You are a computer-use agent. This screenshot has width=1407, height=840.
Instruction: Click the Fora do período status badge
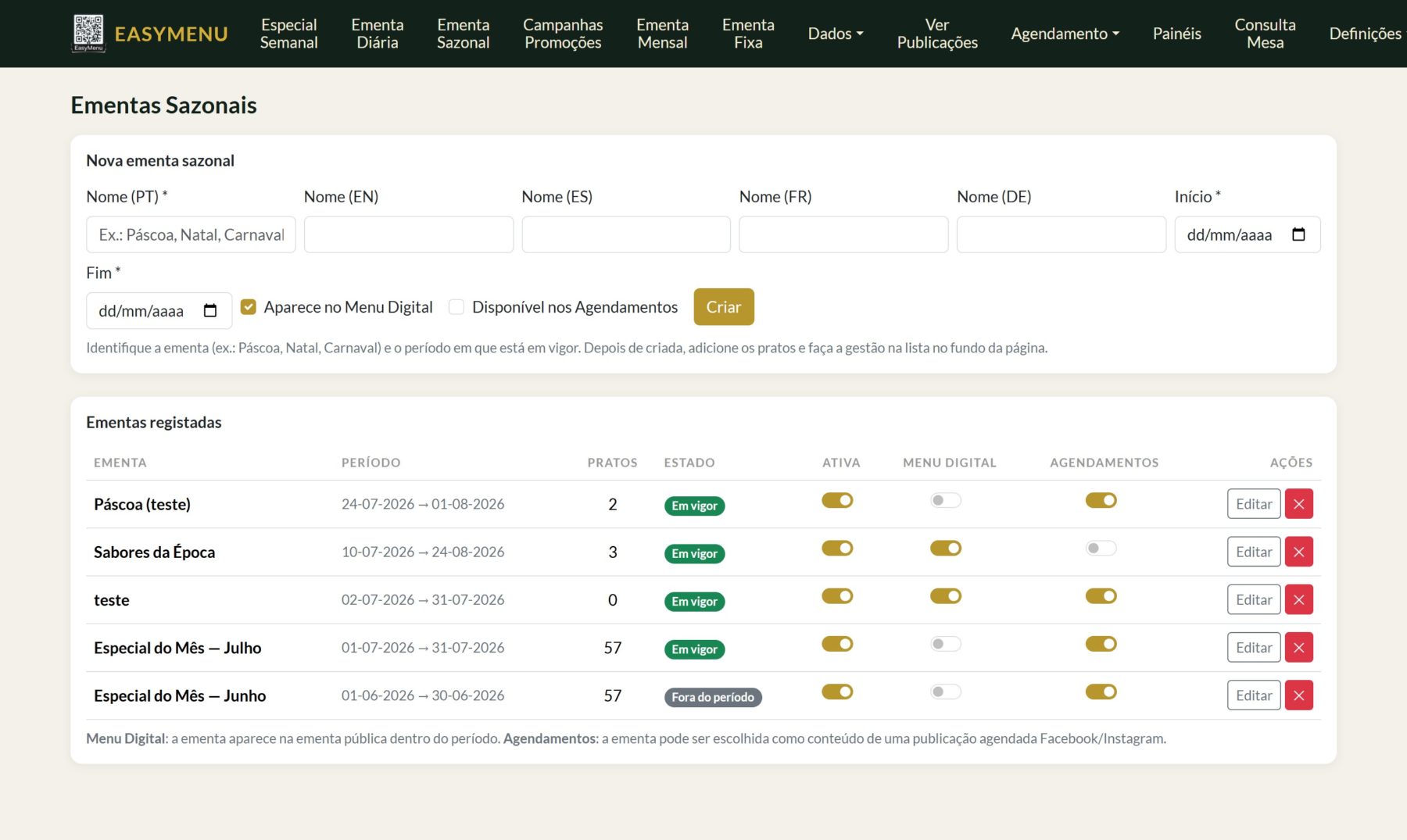(x=713, y=697)
